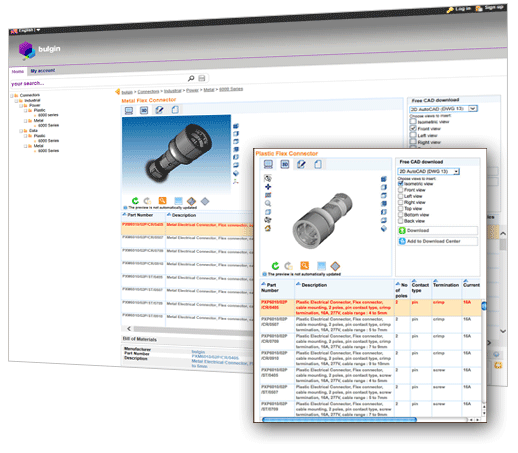Sort by Termination column arrow in Plastic table
Image resolution: width=518 pixels, height=453 pixels.
click(436, 281)
